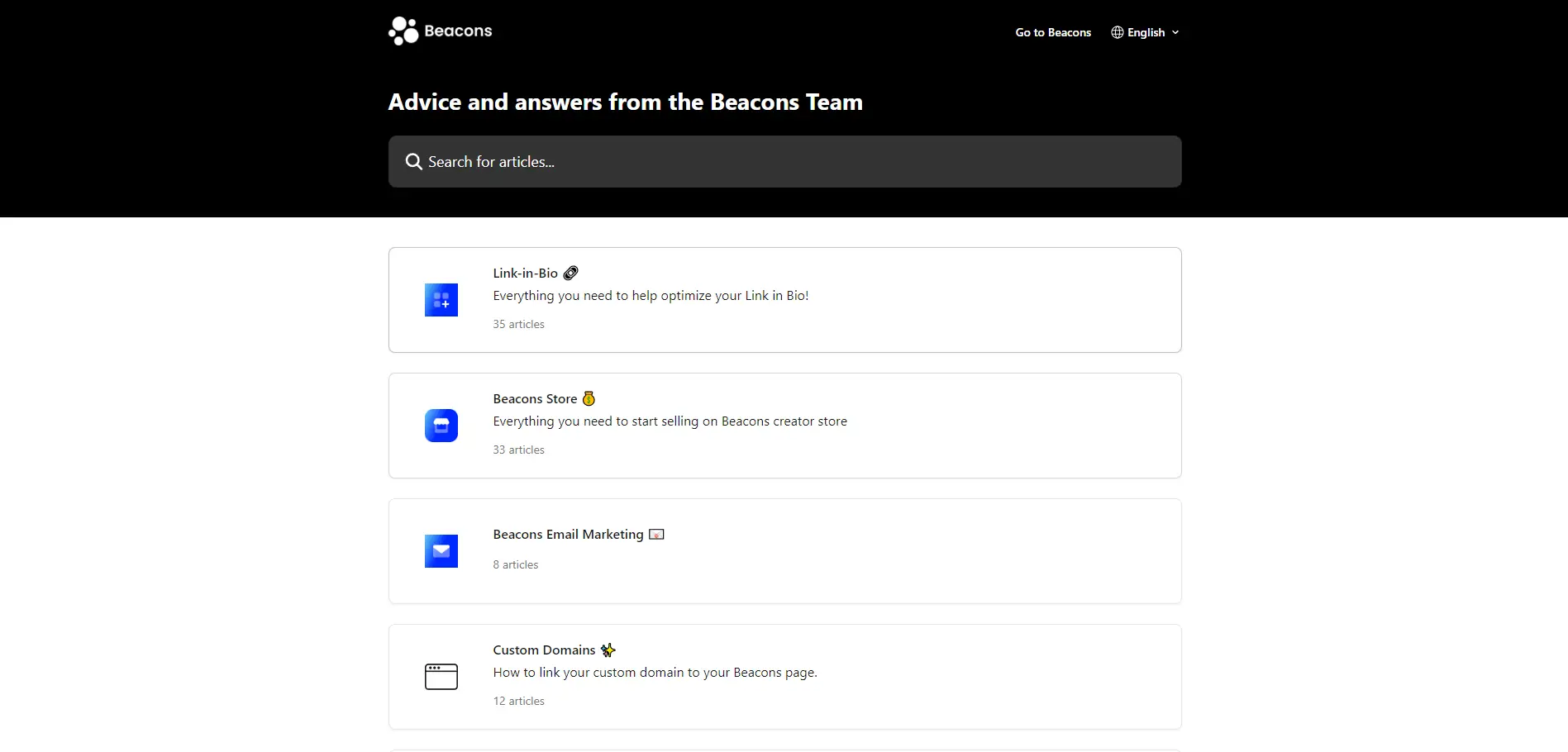Click 'How to link your custom domain' text
Screen dimensions: 1568x752
tap(655, 673)
